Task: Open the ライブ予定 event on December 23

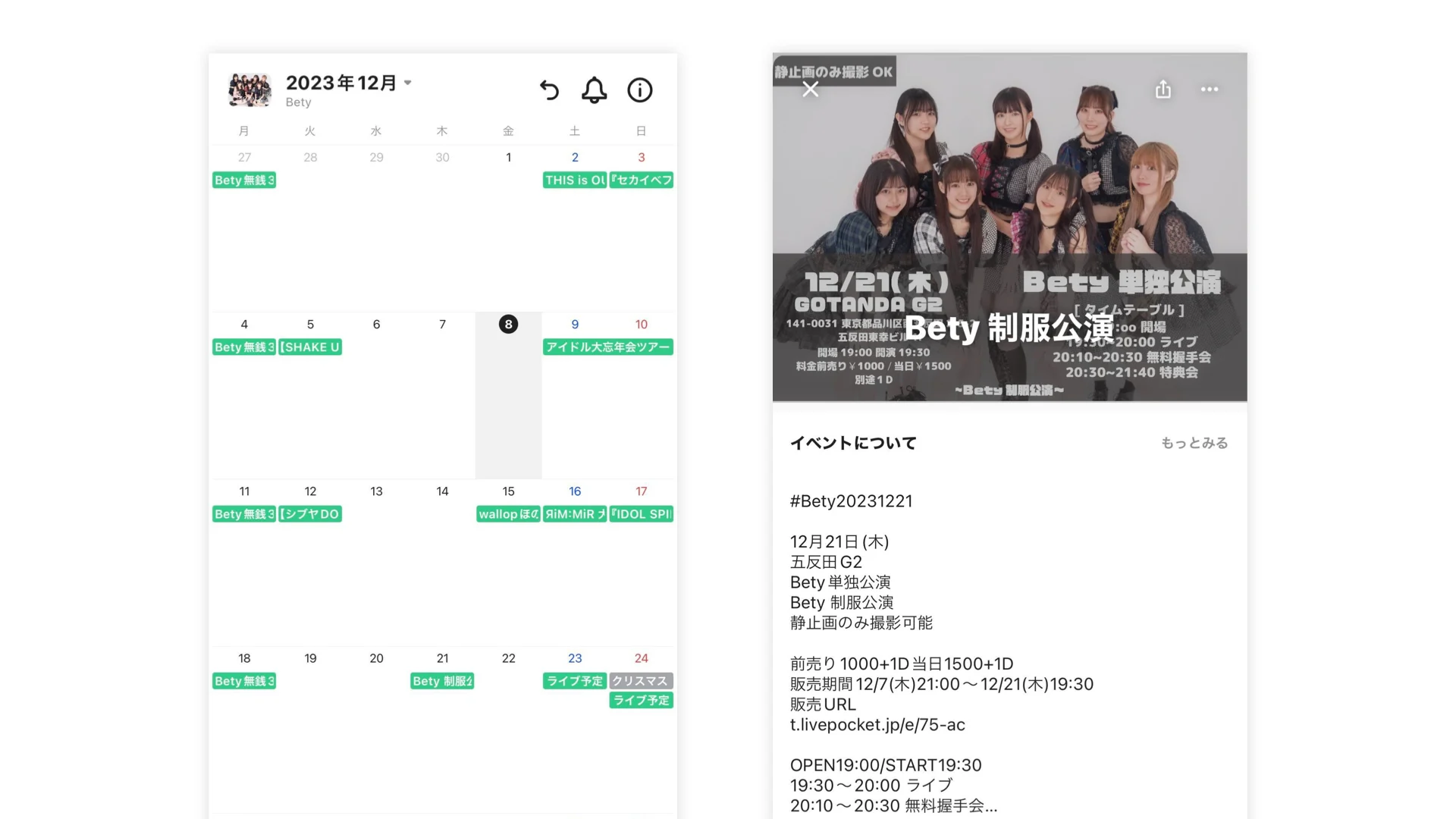Action: click(575, 681)
